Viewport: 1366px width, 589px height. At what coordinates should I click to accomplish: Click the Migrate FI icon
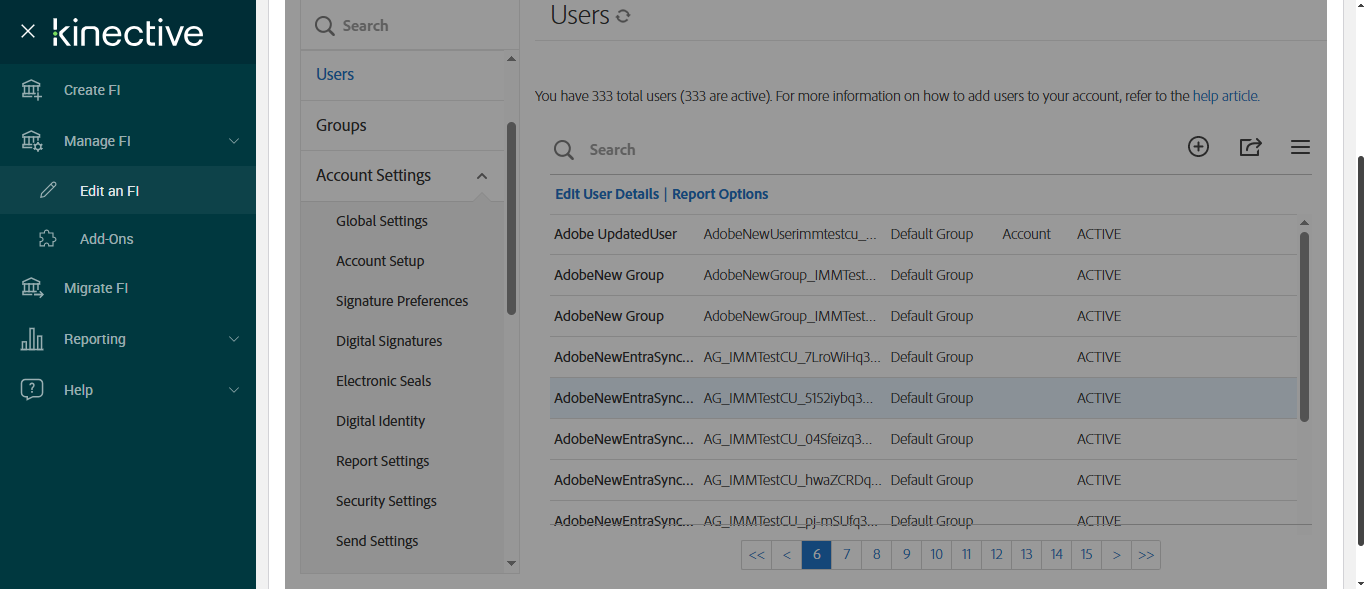coord(32,288)
